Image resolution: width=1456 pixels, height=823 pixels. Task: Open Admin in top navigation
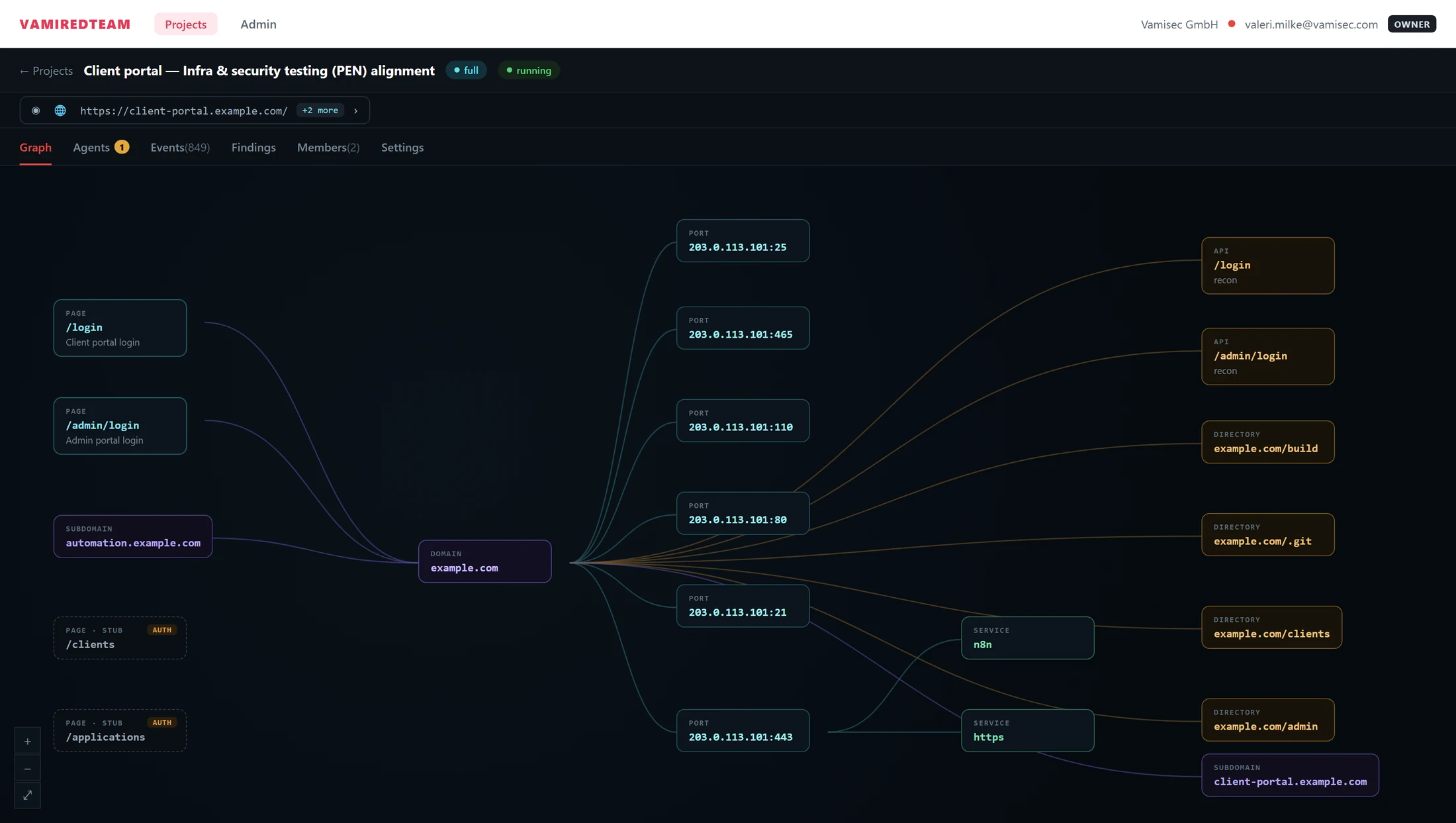point(259,24)
